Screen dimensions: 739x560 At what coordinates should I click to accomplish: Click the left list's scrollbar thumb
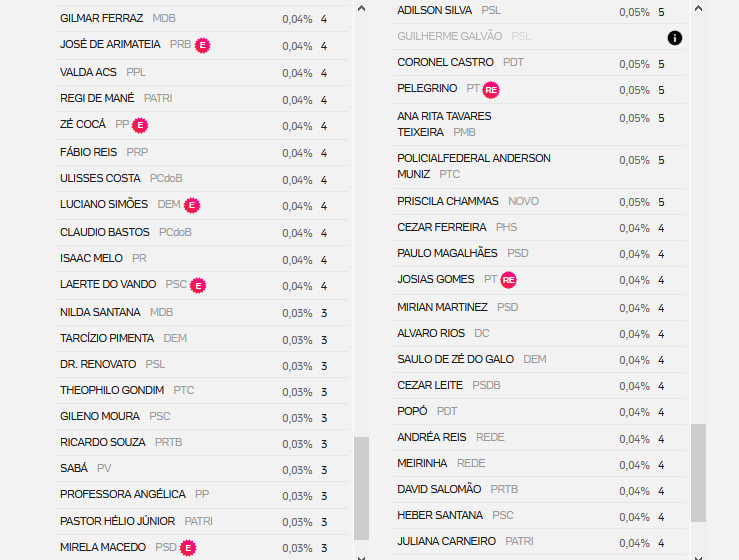pos(361,488)
